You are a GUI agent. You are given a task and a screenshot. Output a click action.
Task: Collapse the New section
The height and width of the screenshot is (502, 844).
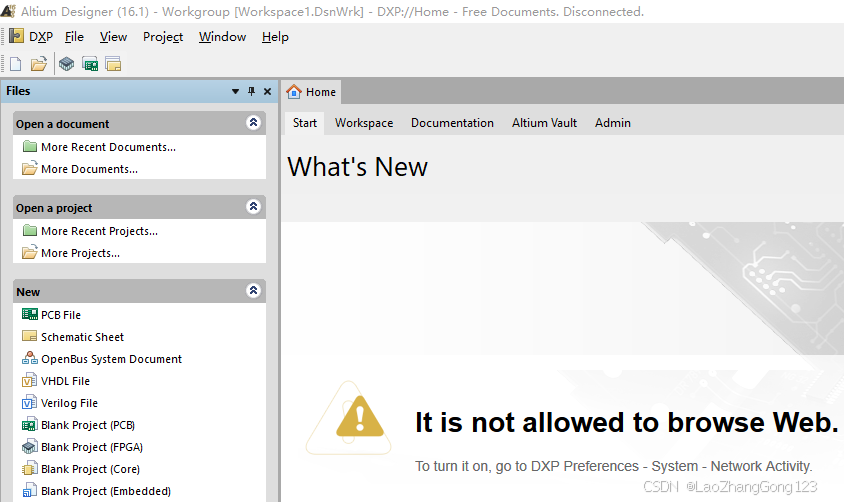coord(254,291)
